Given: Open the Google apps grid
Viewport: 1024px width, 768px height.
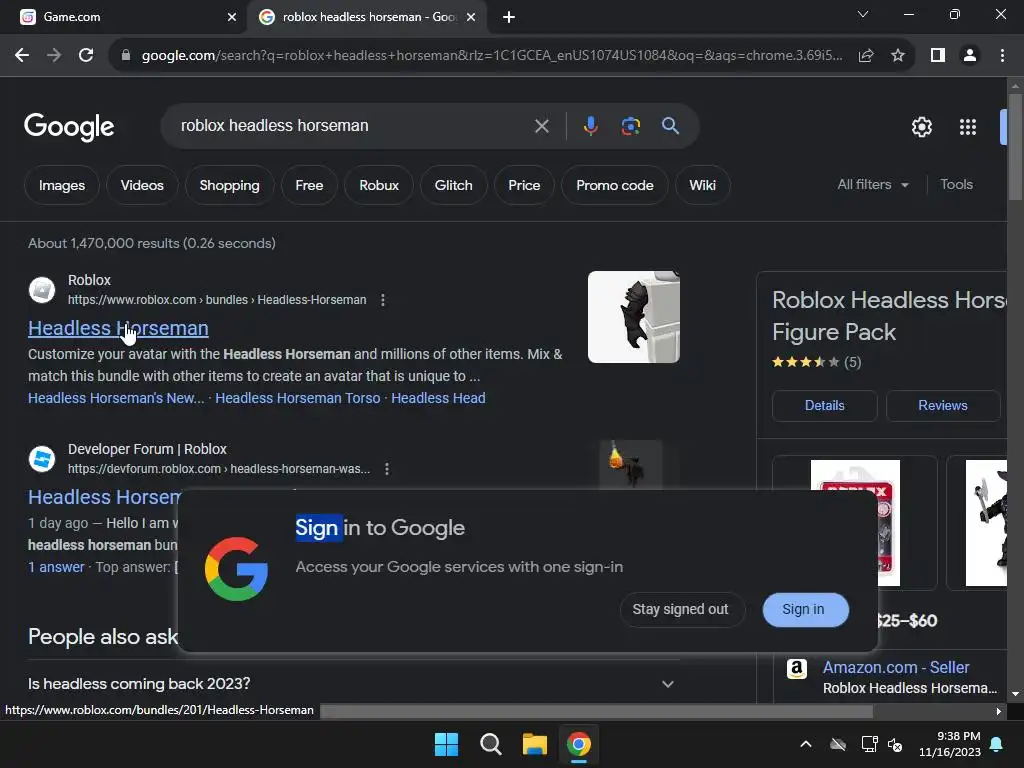Looking at the screenshot, I should tap(968, 127).
